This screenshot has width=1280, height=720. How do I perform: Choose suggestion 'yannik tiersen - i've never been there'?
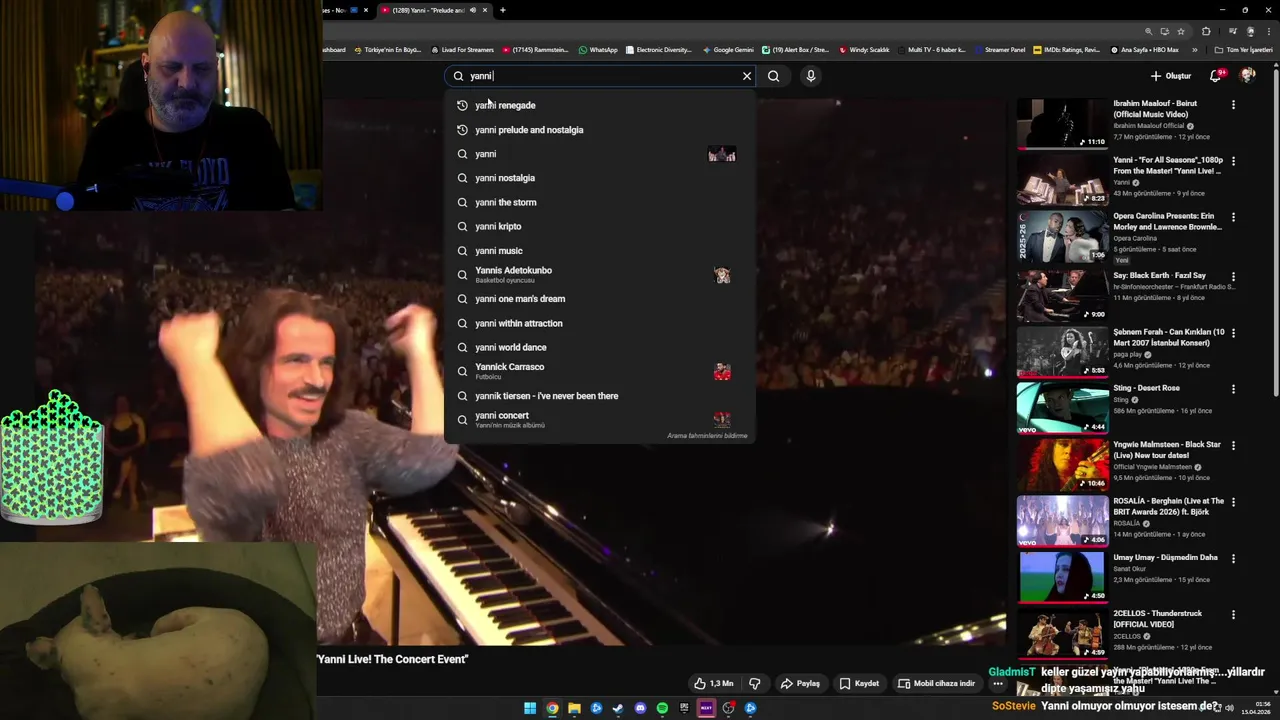600,396
